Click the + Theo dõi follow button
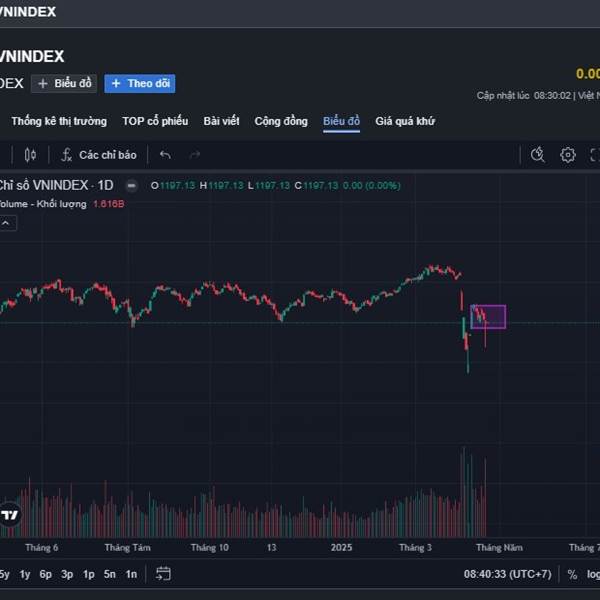600x600 pixels. tap(140, 83)
